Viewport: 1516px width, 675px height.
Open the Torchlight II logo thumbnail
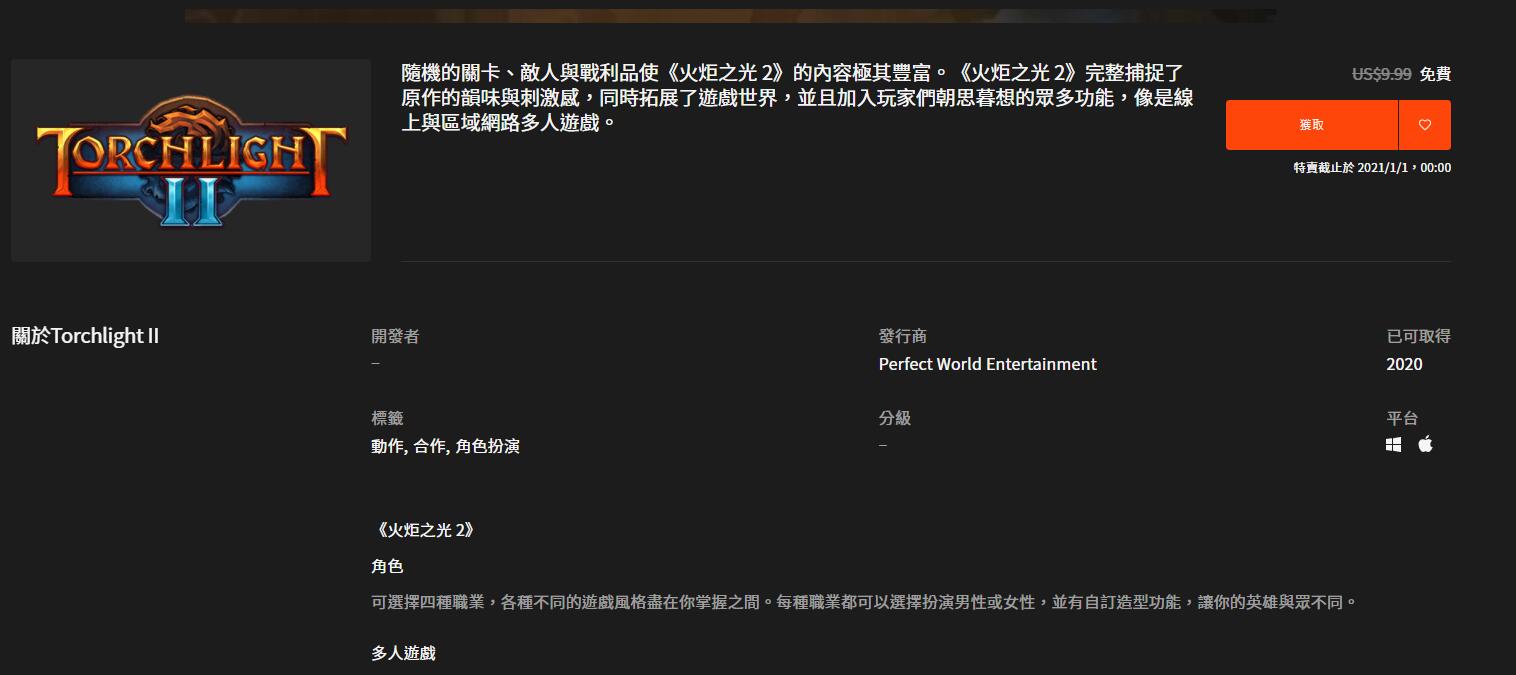pyautogui.click(x=191, y=160)
